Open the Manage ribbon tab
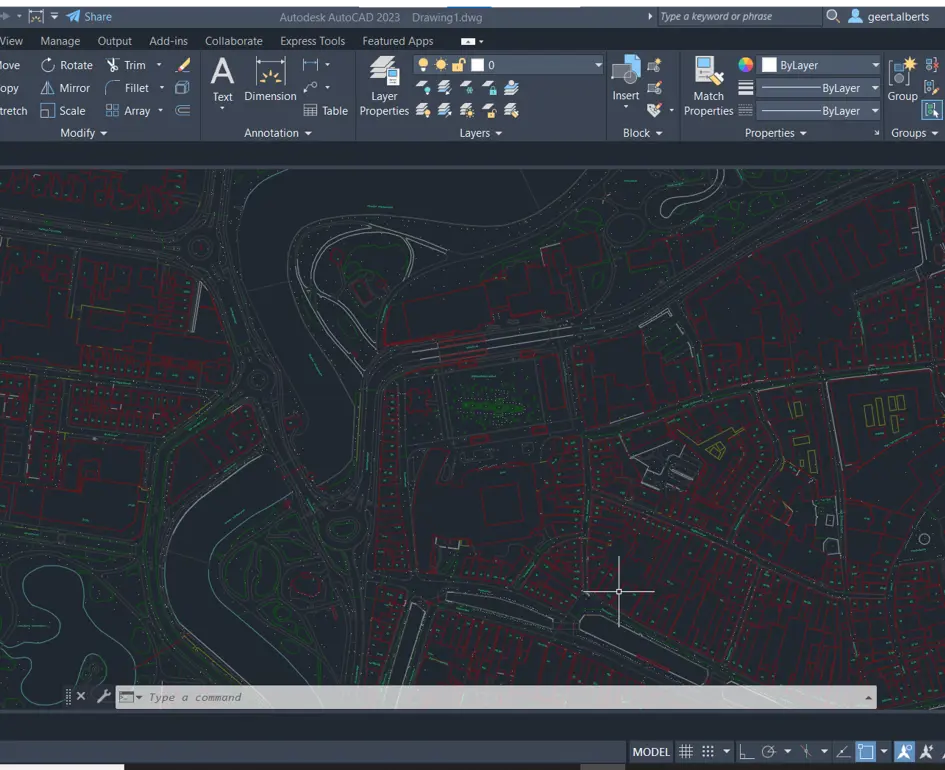This screenshot has width=945, height=770. [x=60, y=41]
